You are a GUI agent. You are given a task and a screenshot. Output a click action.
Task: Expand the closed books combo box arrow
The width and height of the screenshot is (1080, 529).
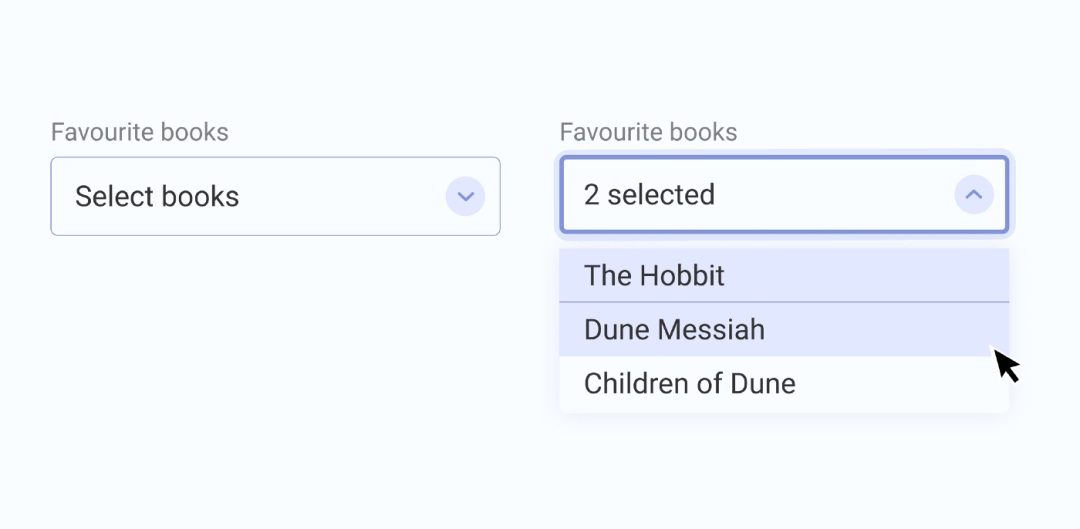(465, 196)
